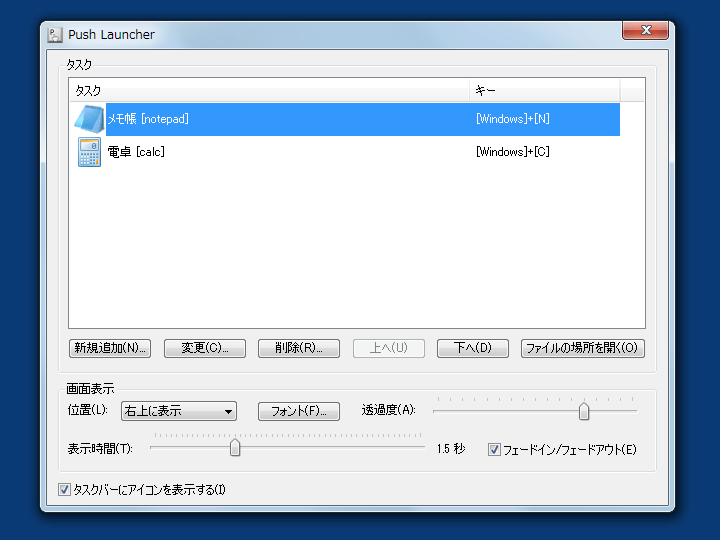The image size is (720, 540).
Task: Click the タスク column header
Action: point(269,90)
